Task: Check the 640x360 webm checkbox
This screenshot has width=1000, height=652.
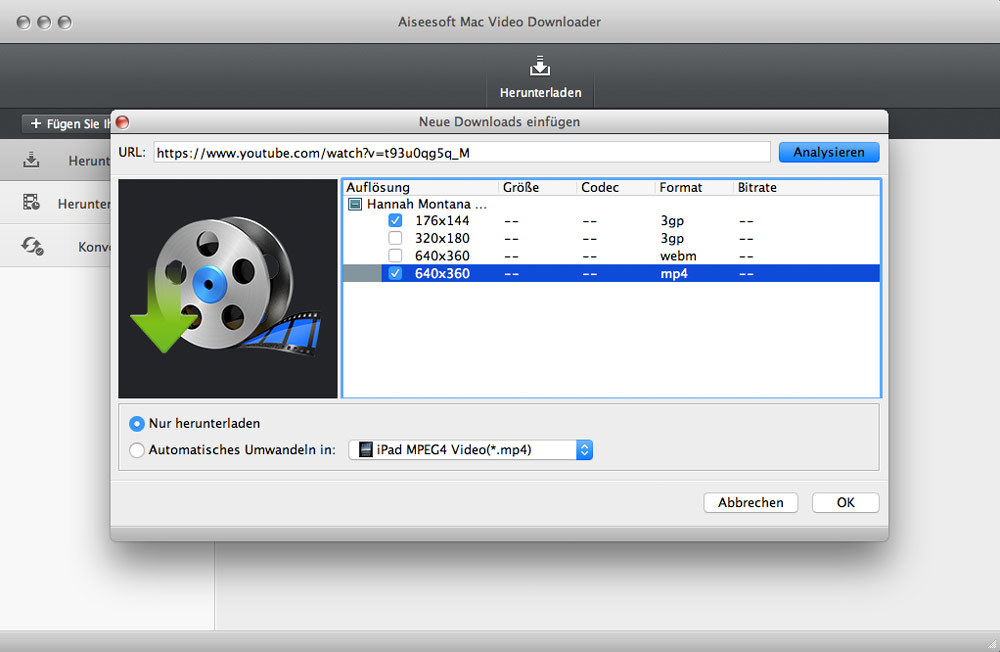Action: 395,256
